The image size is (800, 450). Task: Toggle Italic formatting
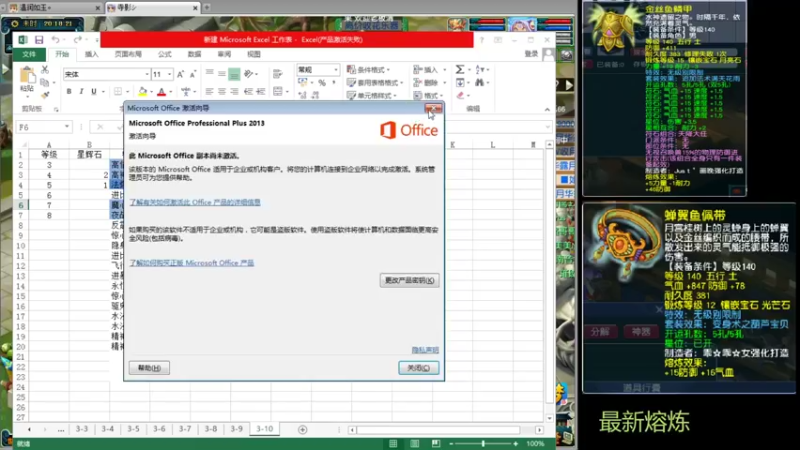pos(81,92)
